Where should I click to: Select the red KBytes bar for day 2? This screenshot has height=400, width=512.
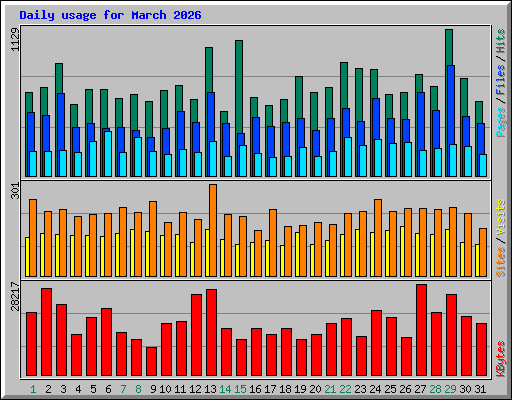(46, 332)
